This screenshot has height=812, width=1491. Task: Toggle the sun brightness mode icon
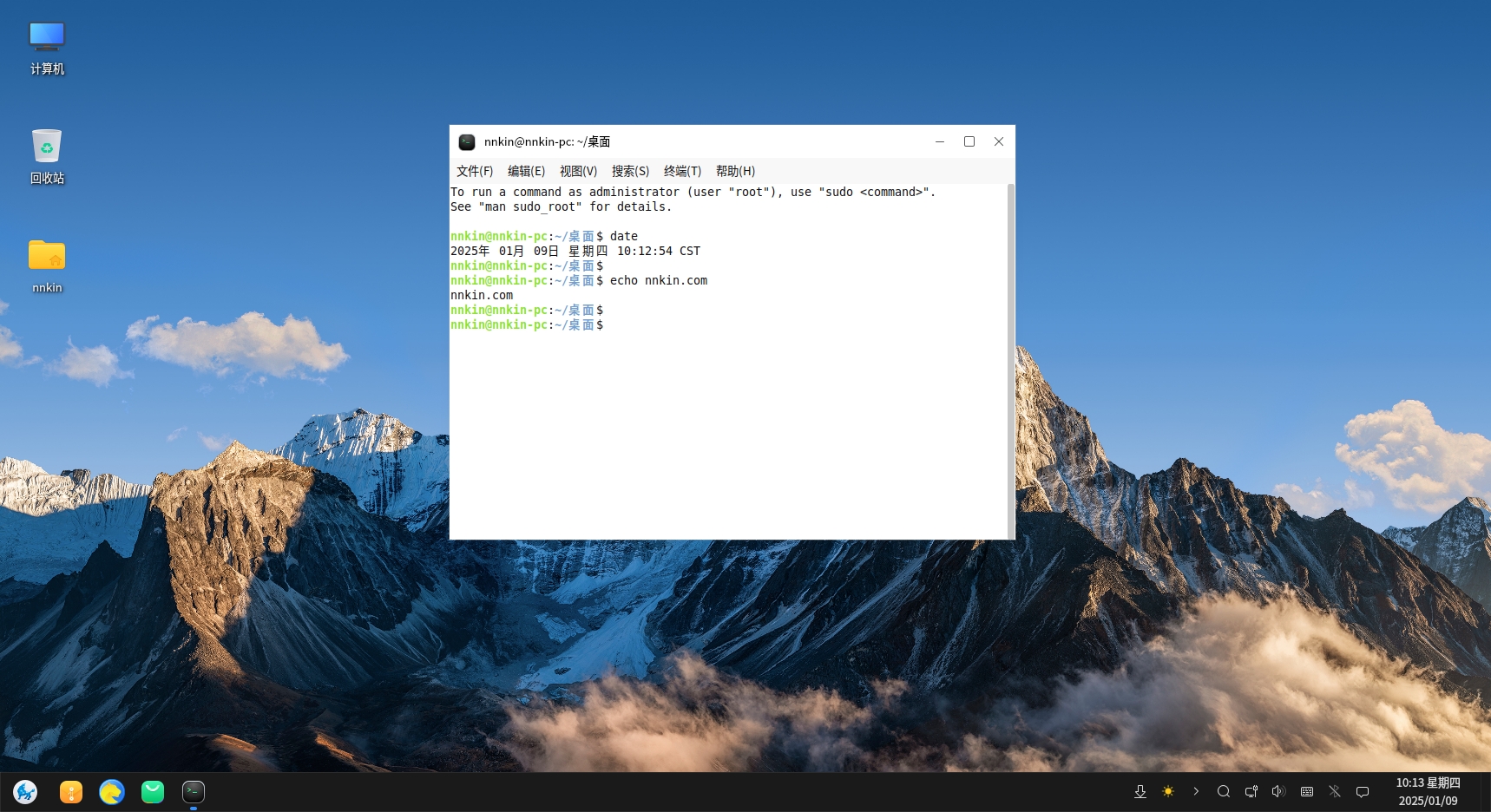[1168, 791]
